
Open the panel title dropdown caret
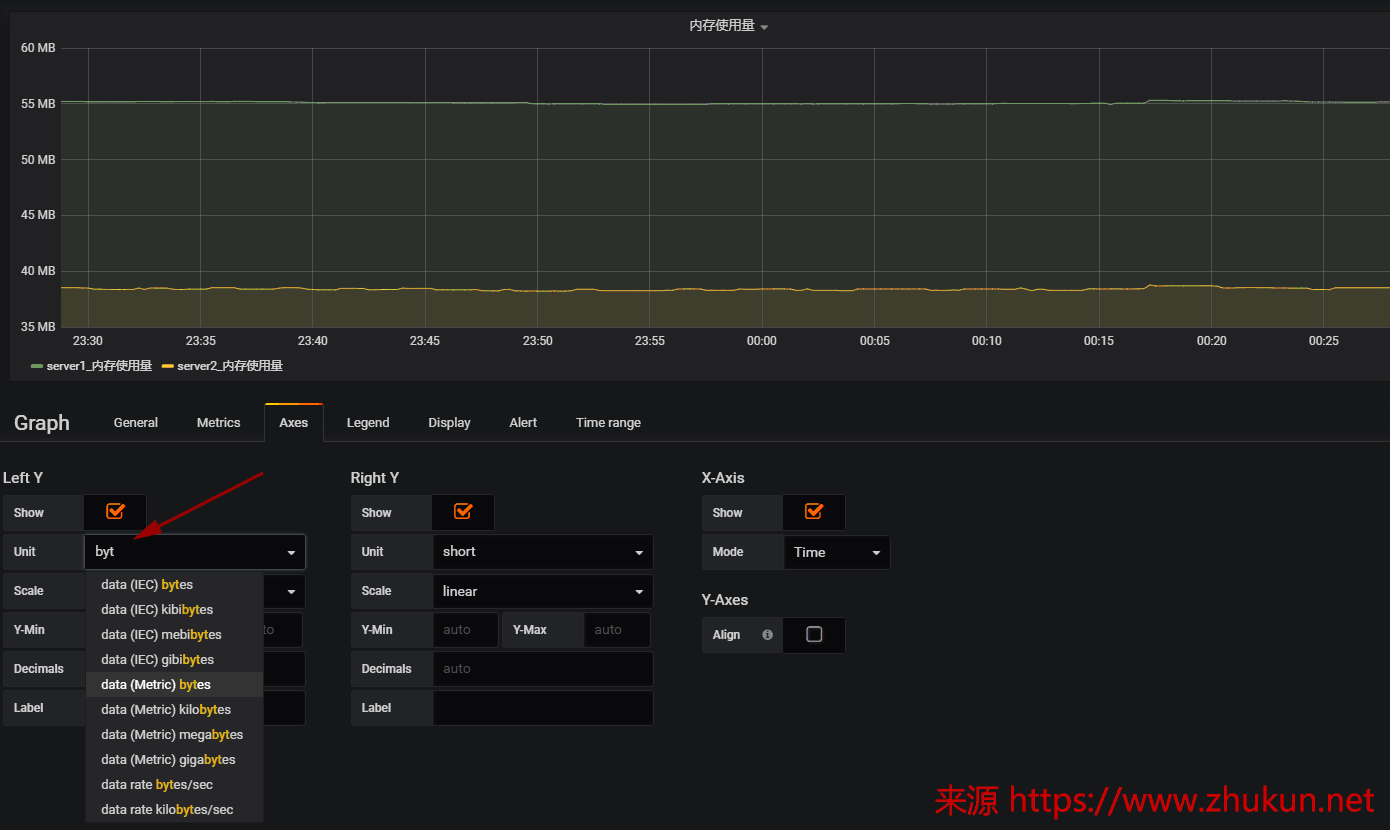pyautogui.click(x=764, y=27)
